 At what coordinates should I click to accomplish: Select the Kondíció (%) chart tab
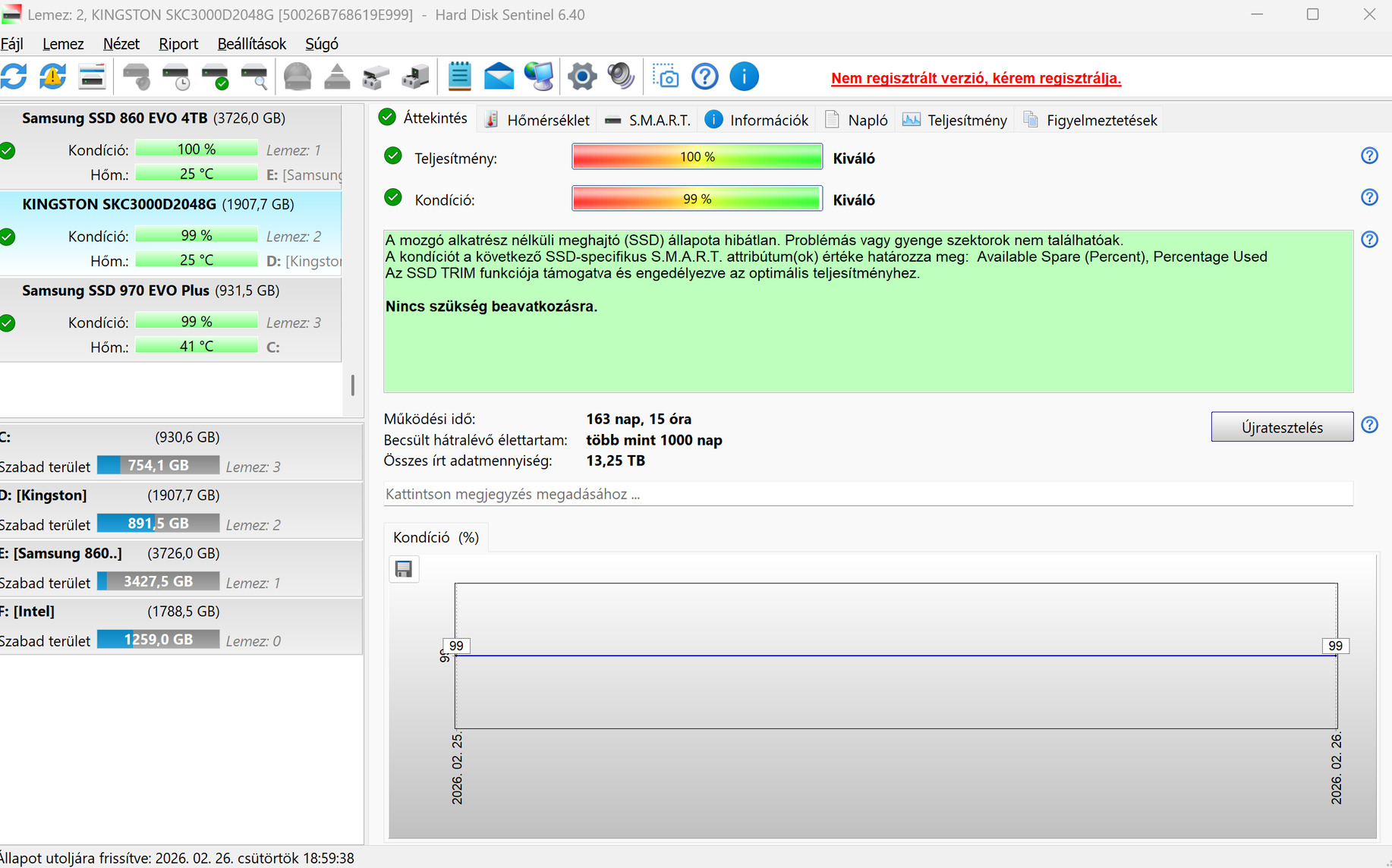[x=436, y=537]
